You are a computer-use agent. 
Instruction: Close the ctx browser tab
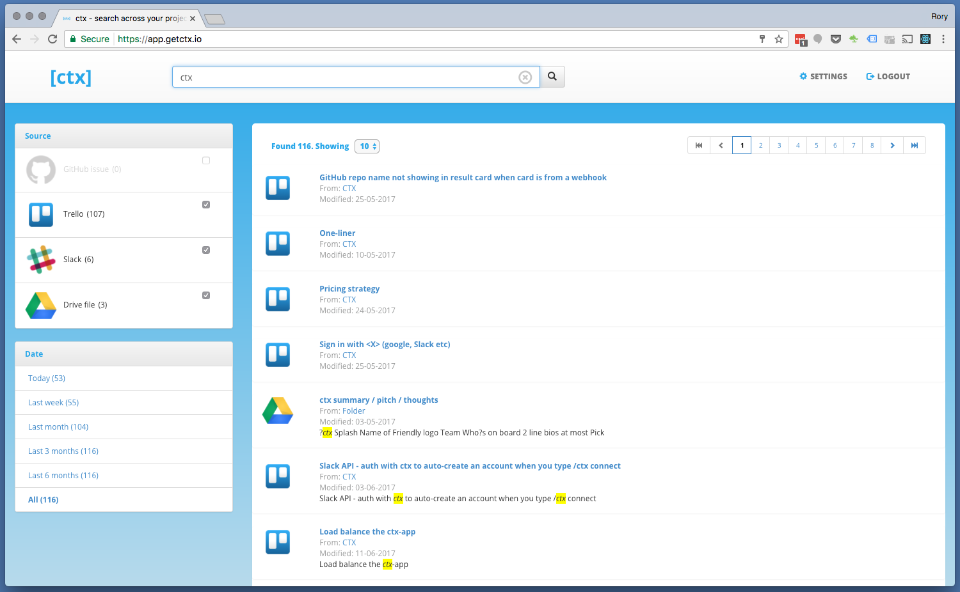point(192,18)
